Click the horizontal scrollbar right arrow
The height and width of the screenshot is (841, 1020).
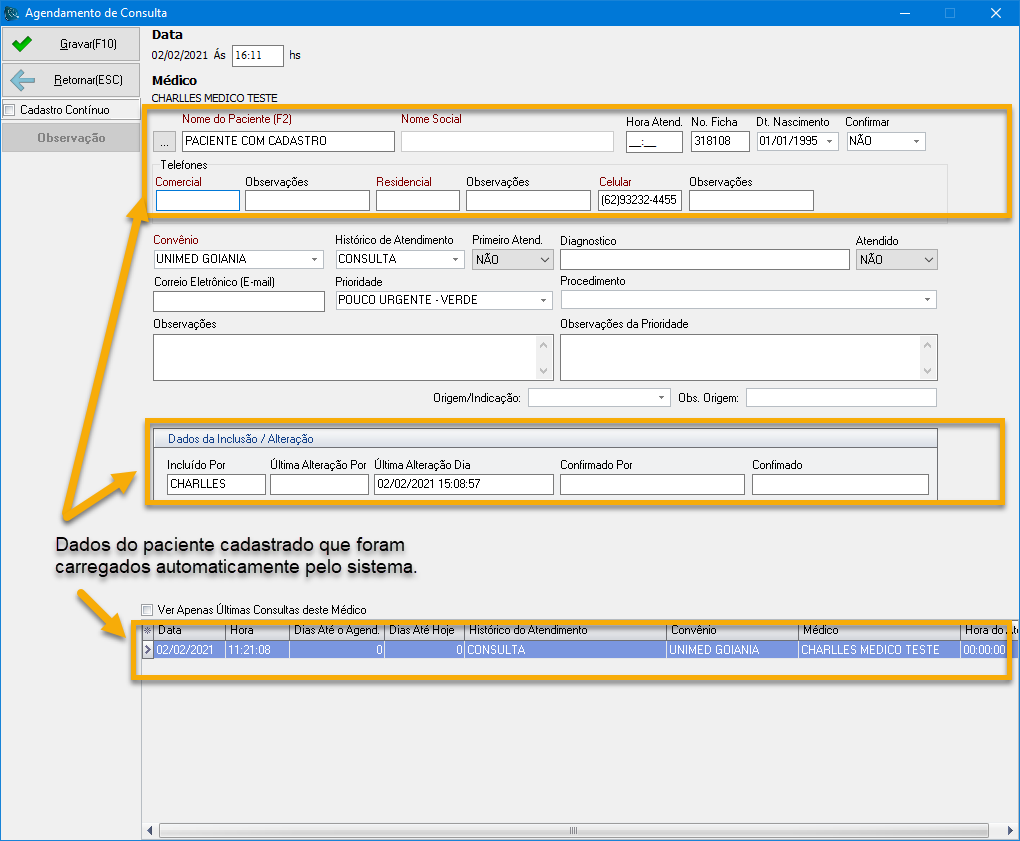tap(1009, 830)
